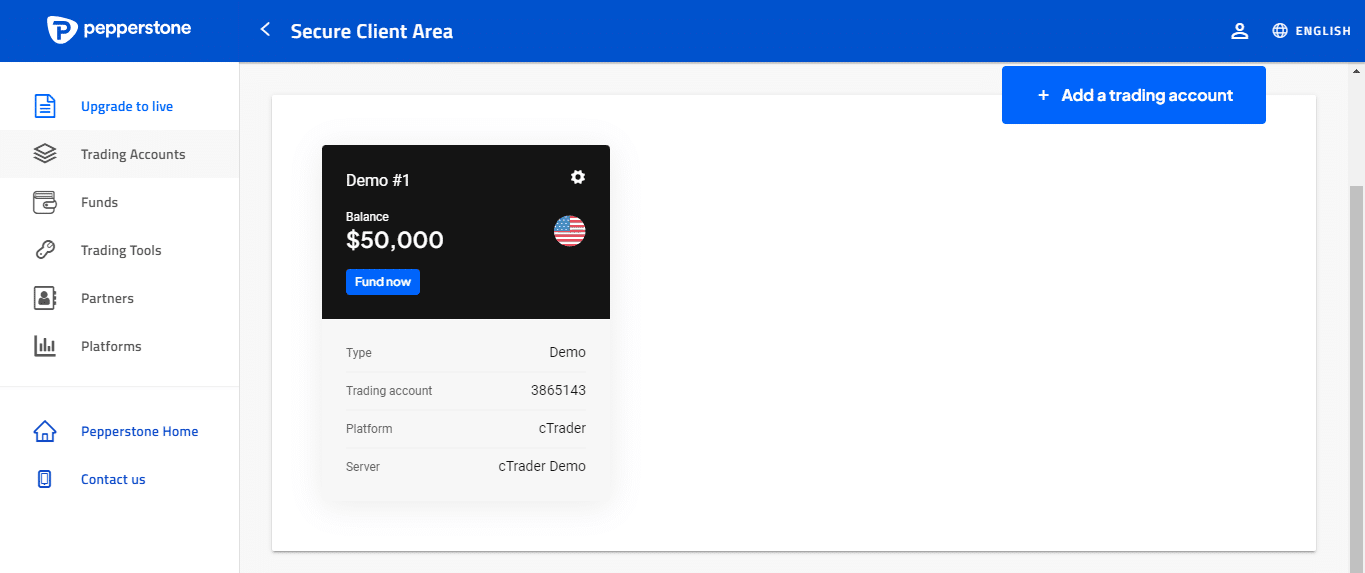Screen dimensions: 1365x573
Task: Click the Funds wallet icon
Action: coord(45,202)
